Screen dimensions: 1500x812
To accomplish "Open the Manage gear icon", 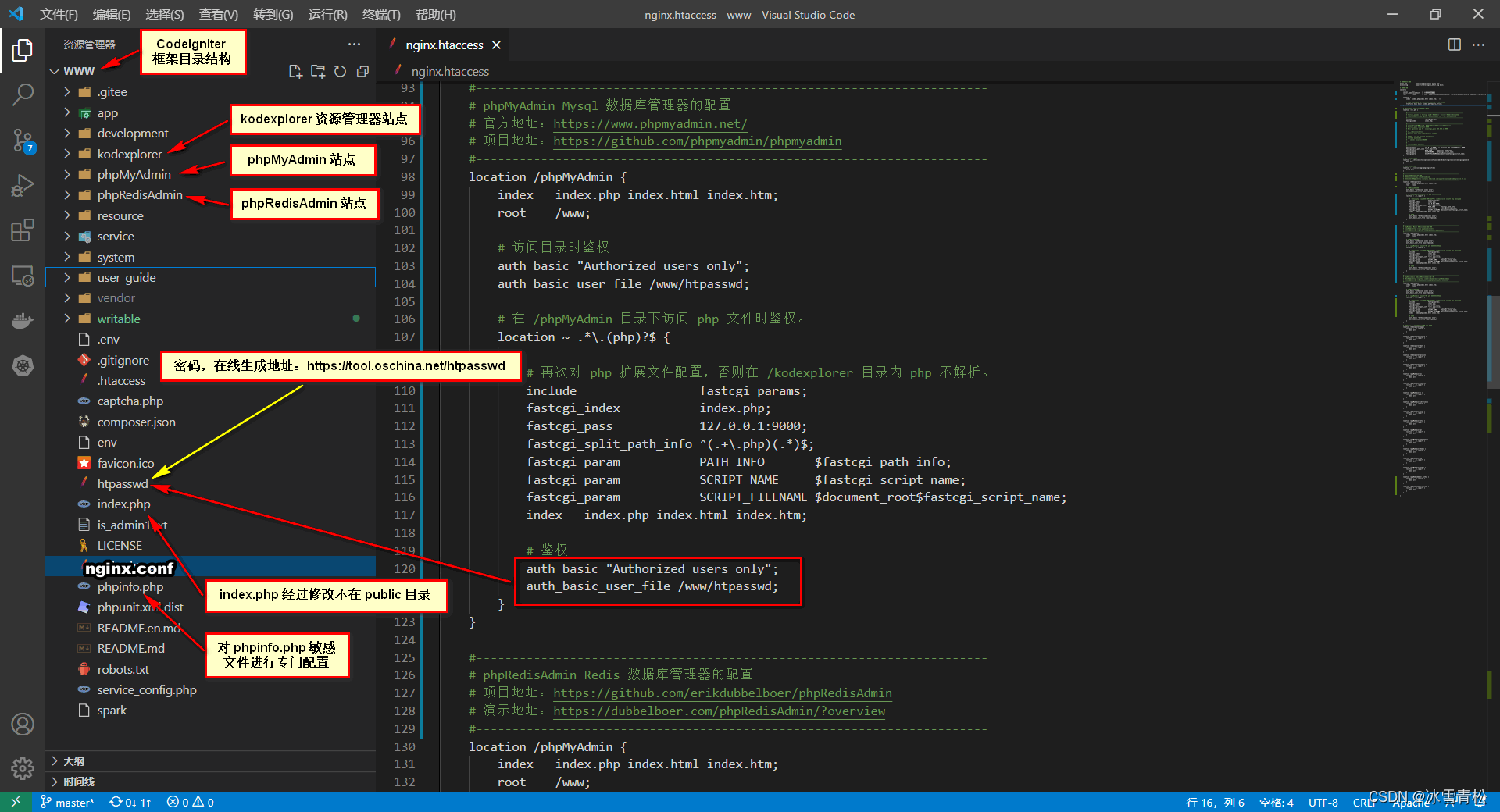I will (23, 768).
